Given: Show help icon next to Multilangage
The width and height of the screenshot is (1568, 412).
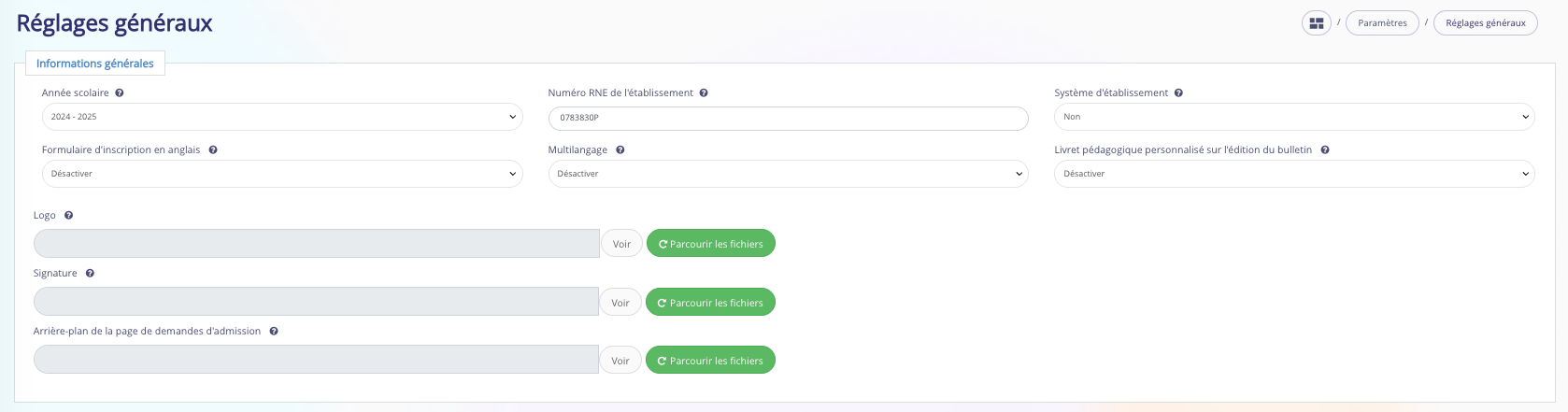Looking at the screenshot, I should coord(620,150).
